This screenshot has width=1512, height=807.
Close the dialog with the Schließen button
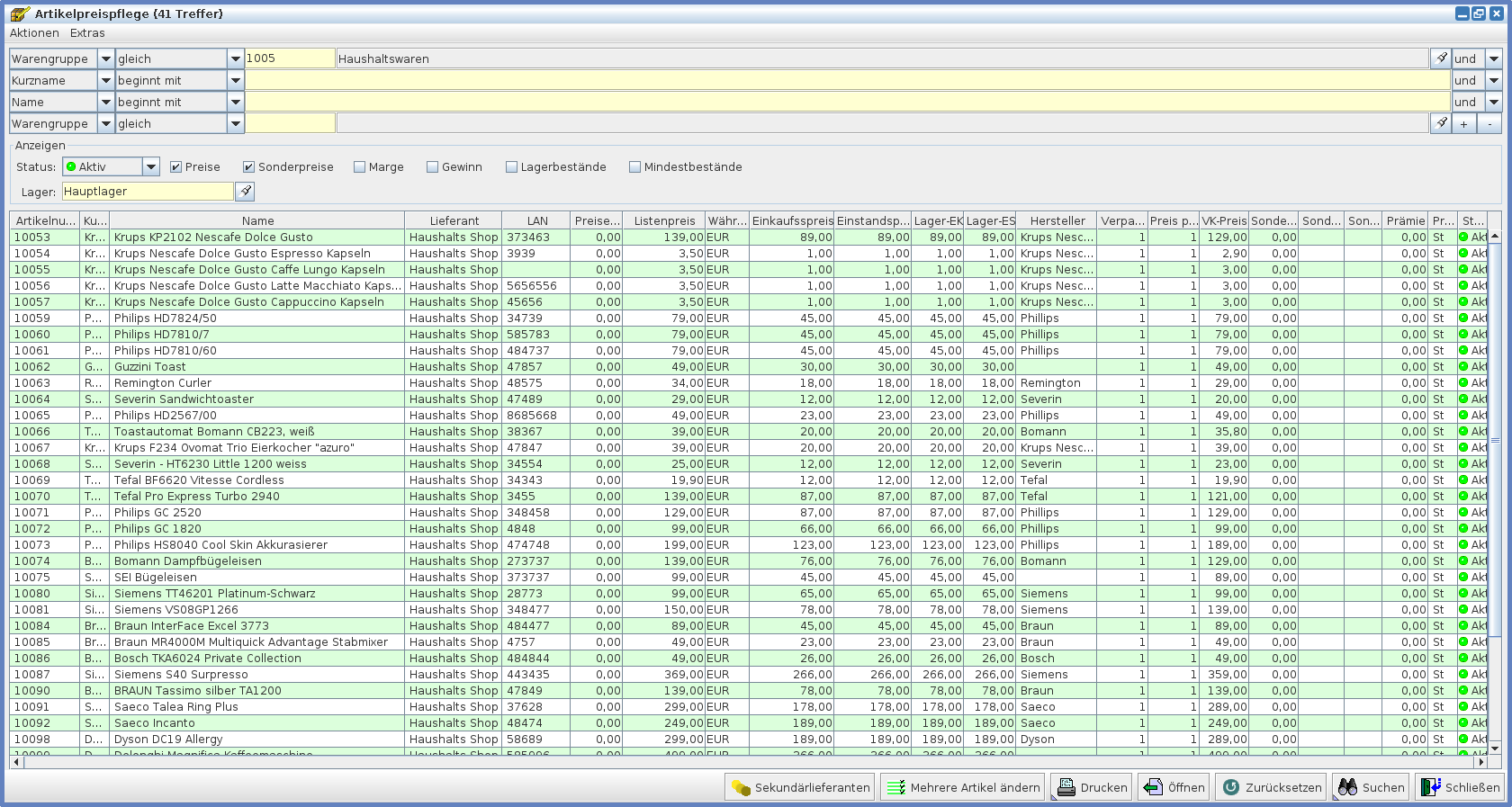coord(1460,787)
